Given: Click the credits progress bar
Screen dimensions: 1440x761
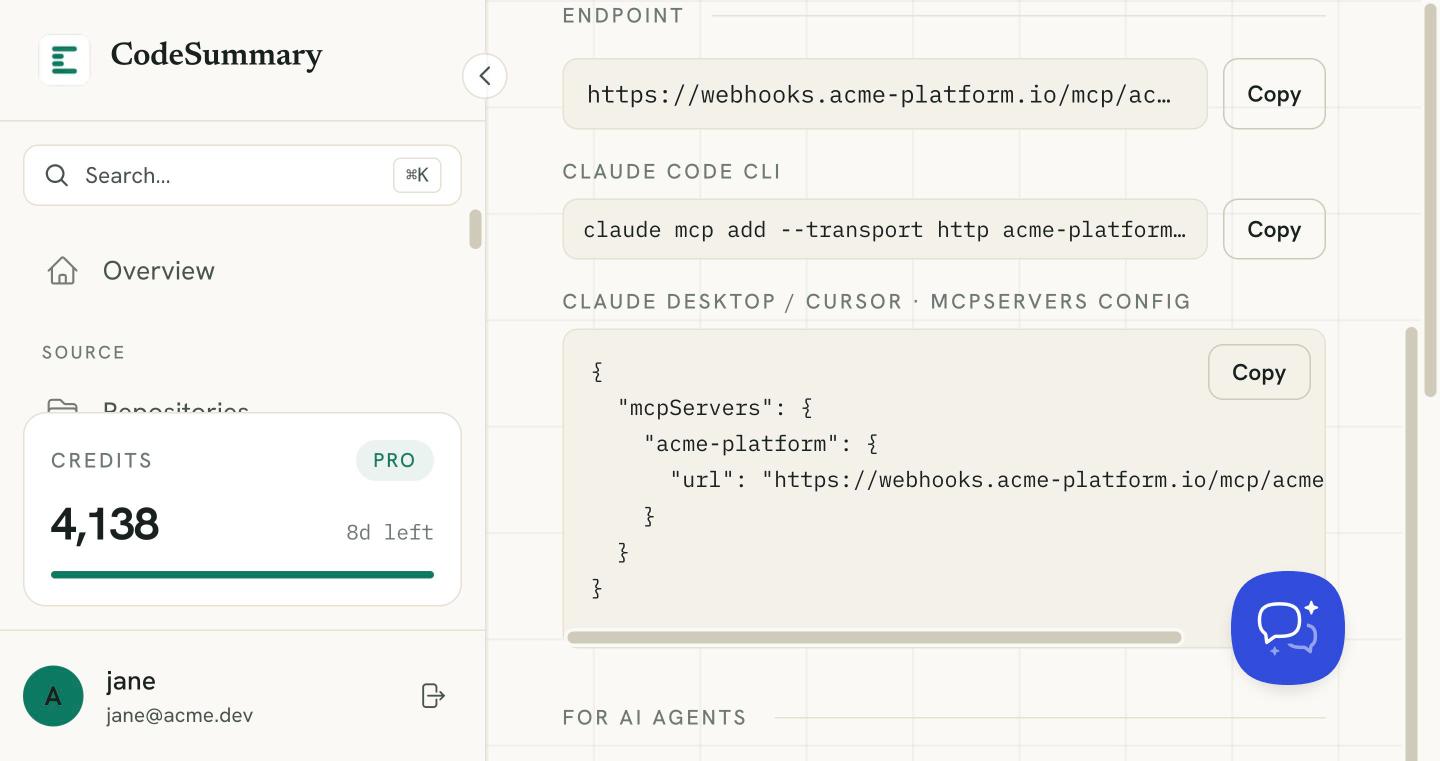Looking at the screenshot, I should point(242,575).
